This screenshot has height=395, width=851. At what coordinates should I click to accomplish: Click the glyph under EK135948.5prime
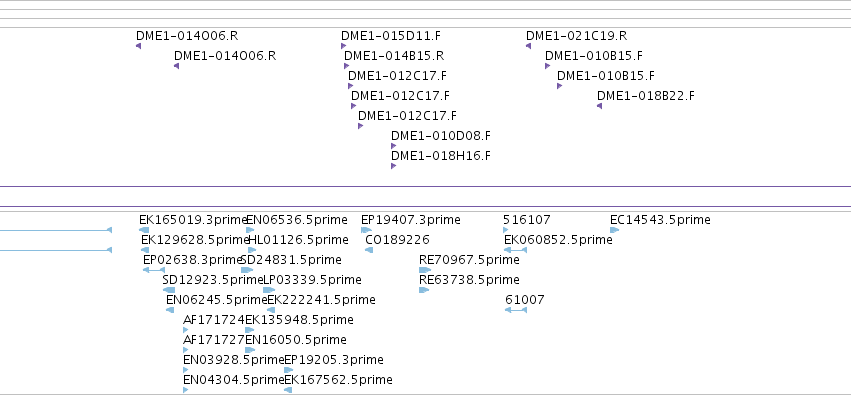250,330
